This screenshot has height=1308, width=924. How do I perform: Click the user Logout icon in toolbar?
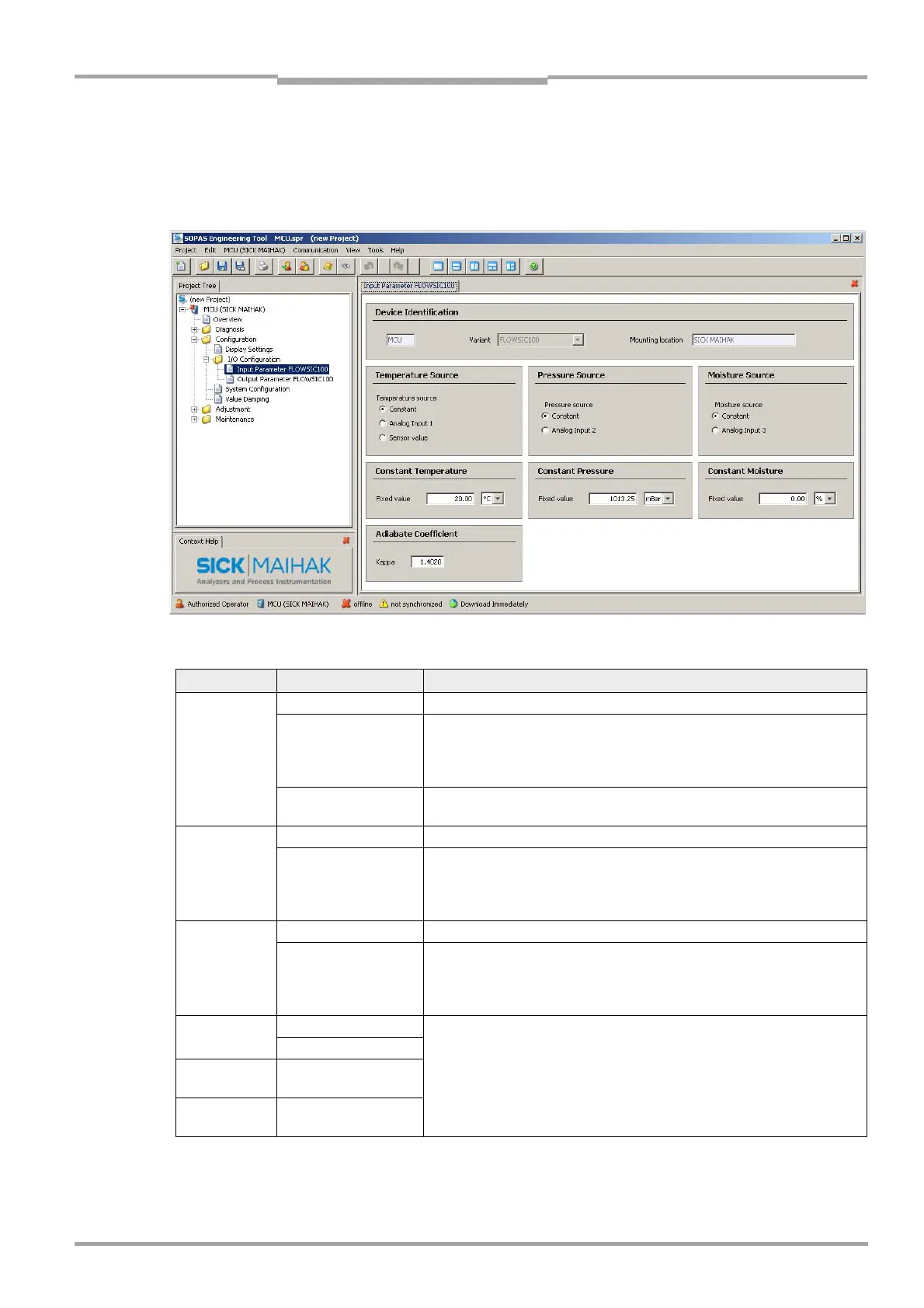(304, 266)
